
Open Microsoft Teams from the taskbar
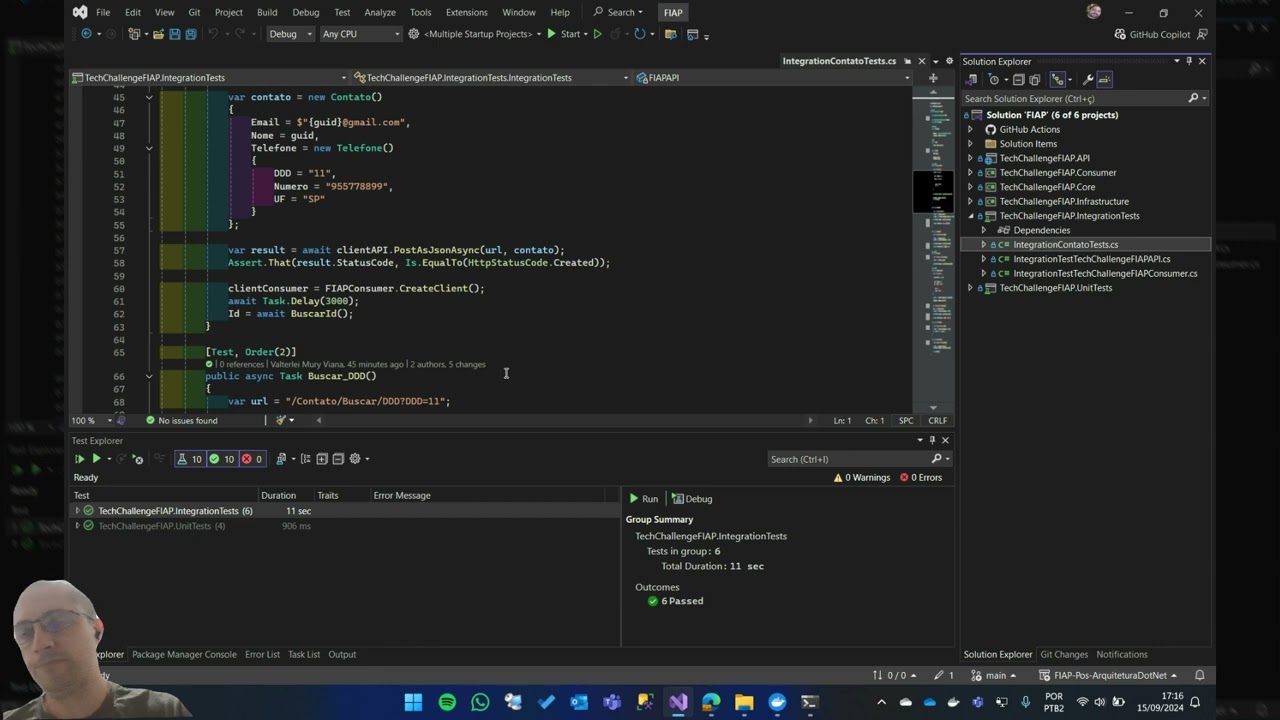612,702
